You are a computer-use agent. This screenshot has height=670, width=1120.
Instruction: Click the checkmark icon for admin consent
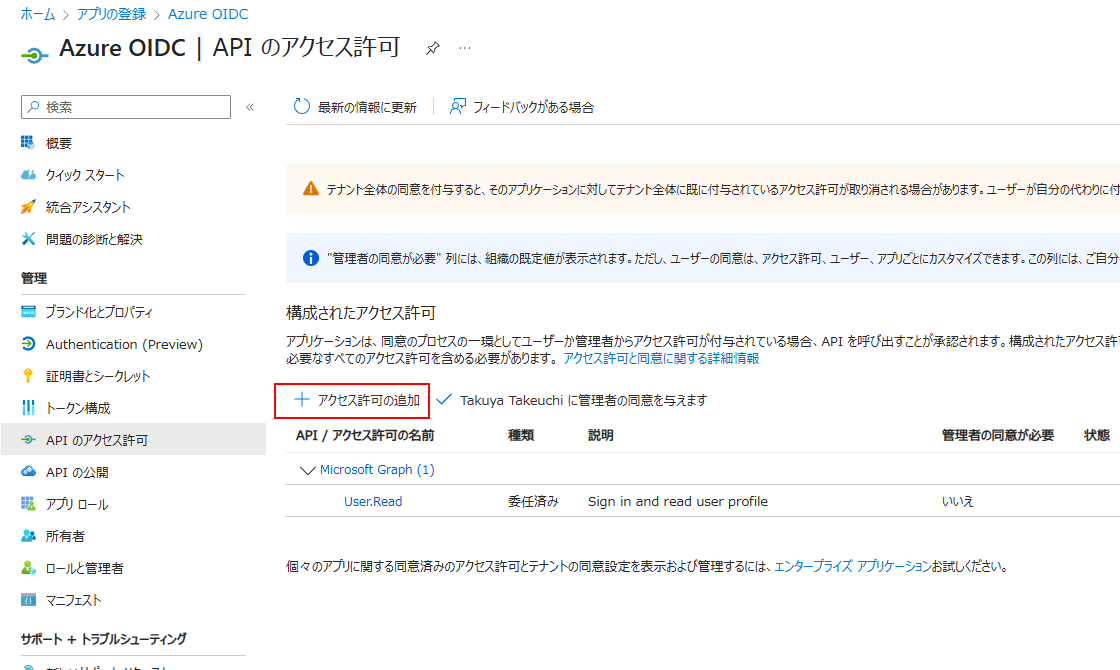pyautogui.click(x=444, y=399)
